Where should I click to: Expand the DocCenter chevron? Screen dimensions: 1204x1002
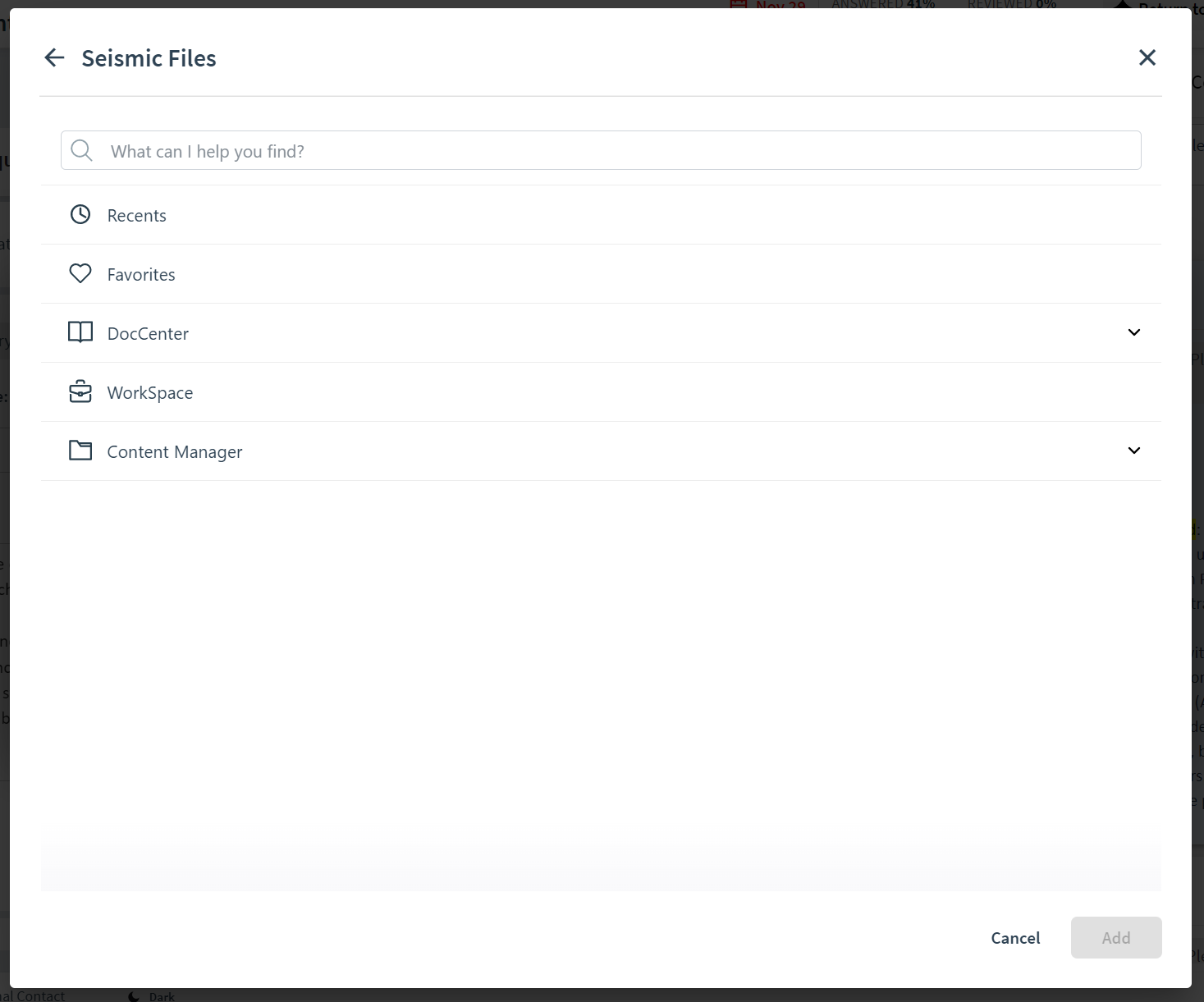[x=1134, y=332]
